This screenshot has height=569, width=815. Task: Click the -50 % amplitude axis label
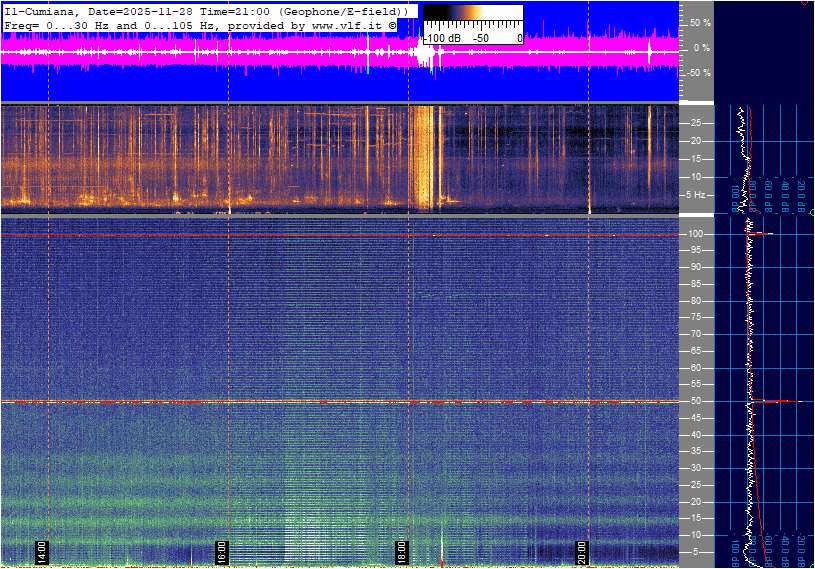pyautogui.click(x=697, y=73)
